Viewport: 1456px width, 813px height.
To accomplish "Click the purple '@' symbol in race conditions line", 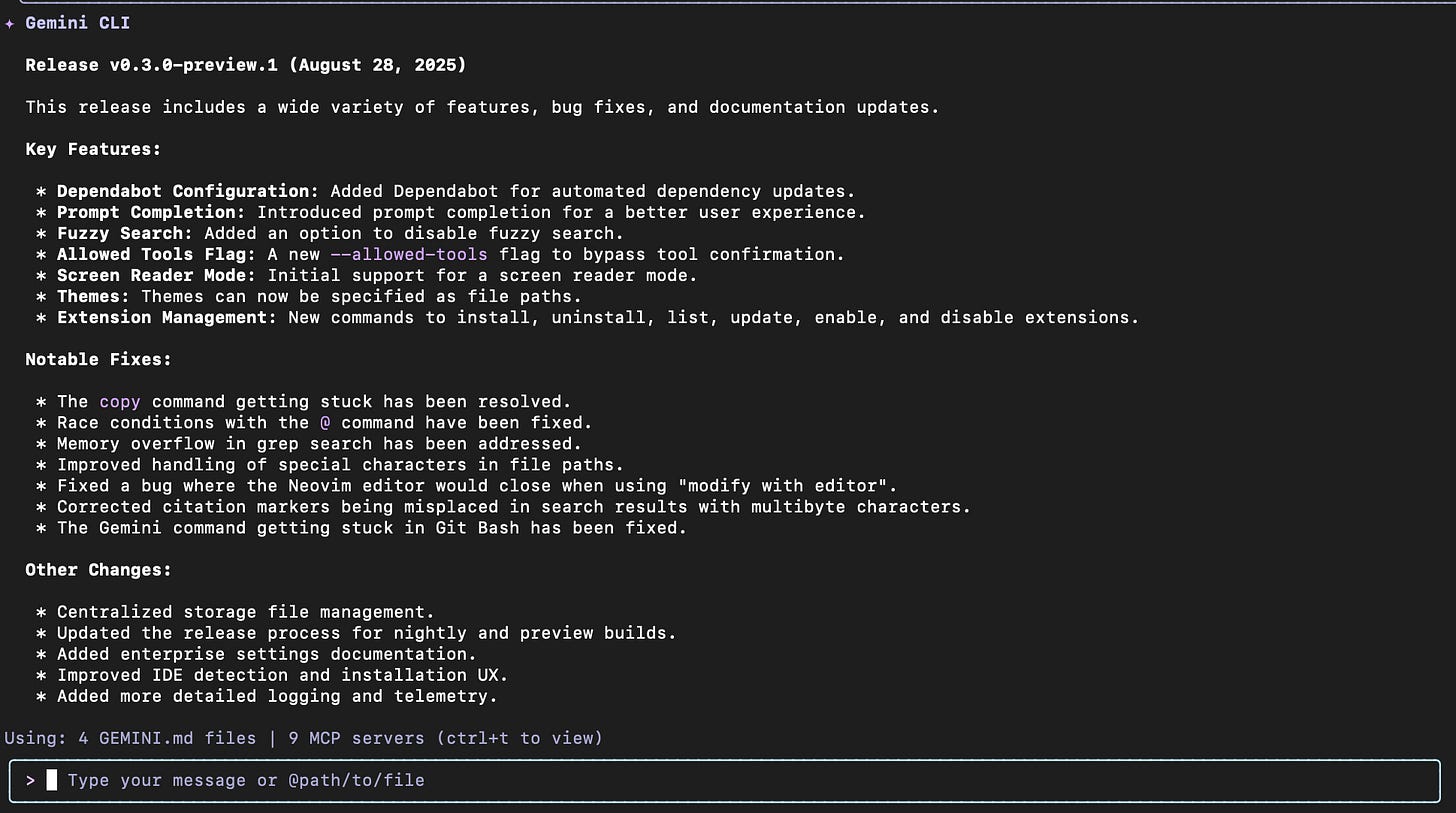I will pos(325,422).
